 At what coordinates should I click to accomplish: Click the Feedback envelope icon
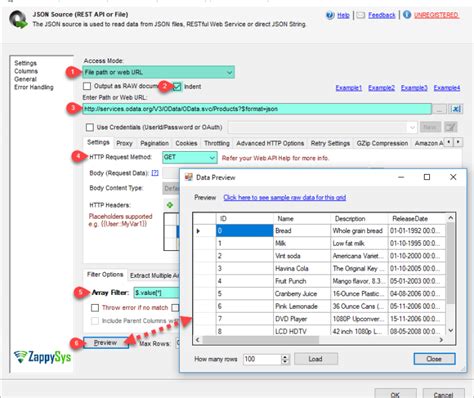[361, 15]
